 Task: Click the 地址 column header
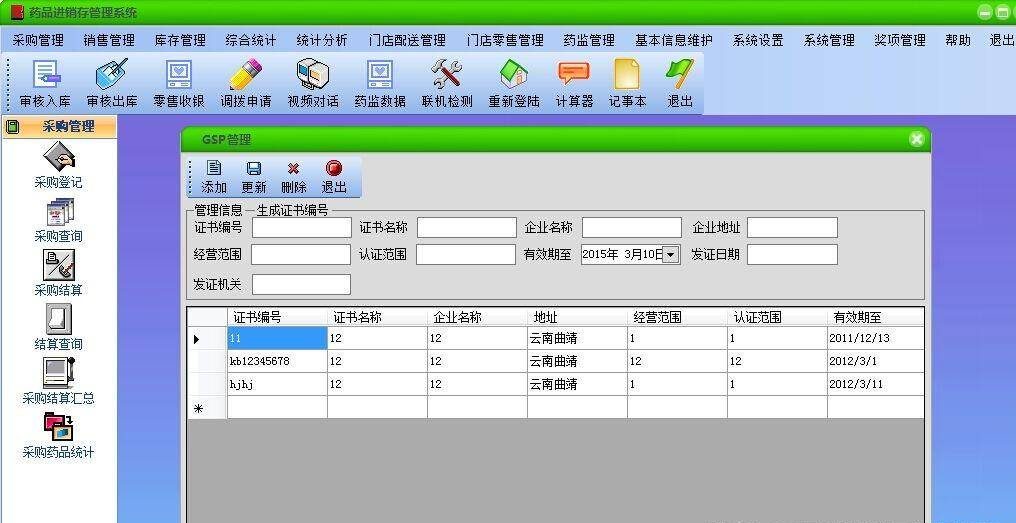(577, 317)
